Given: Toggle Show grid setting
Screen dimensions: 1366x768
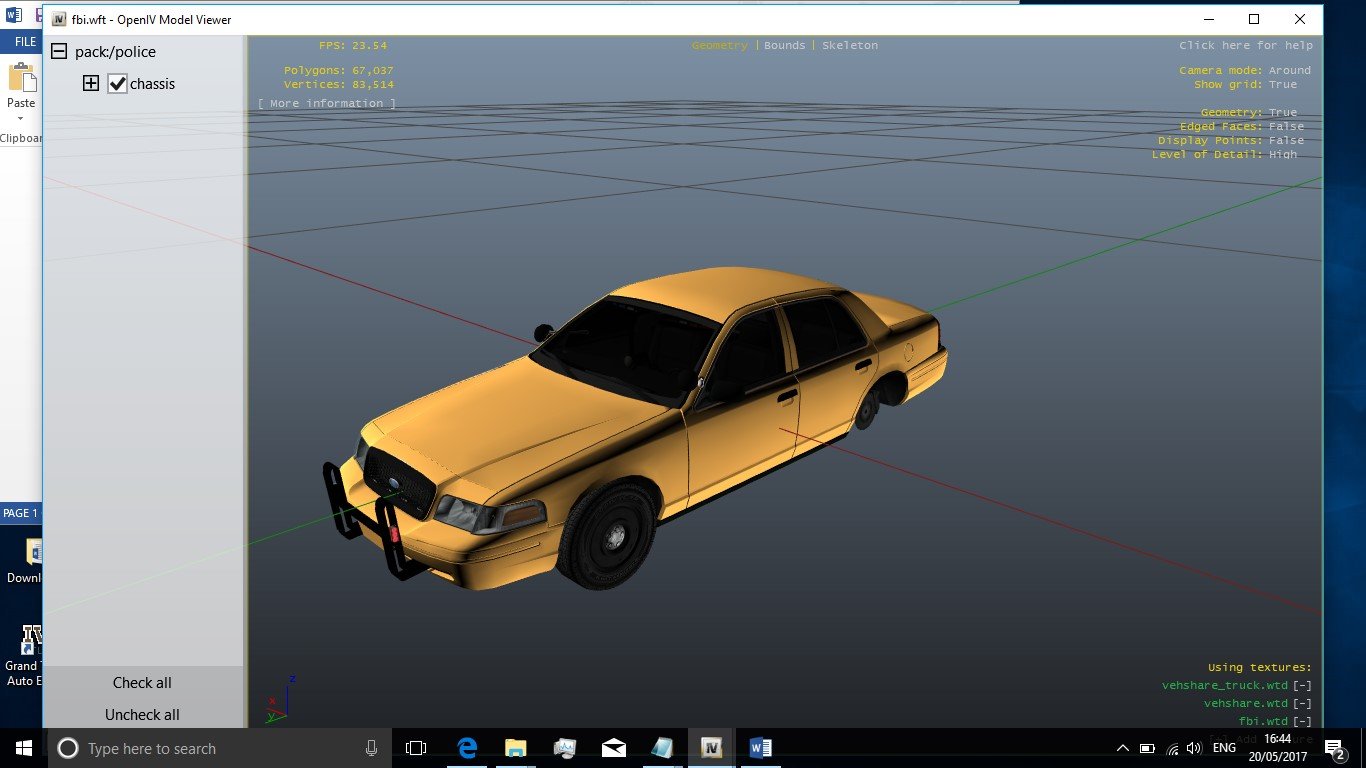Looking at the screenshot, I should (1283, 85).
